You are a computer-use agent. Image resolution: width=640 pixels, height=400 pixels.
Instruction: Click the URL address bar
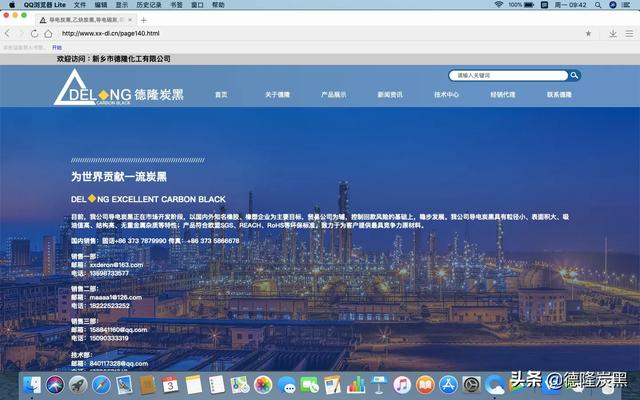coord(300,33)
